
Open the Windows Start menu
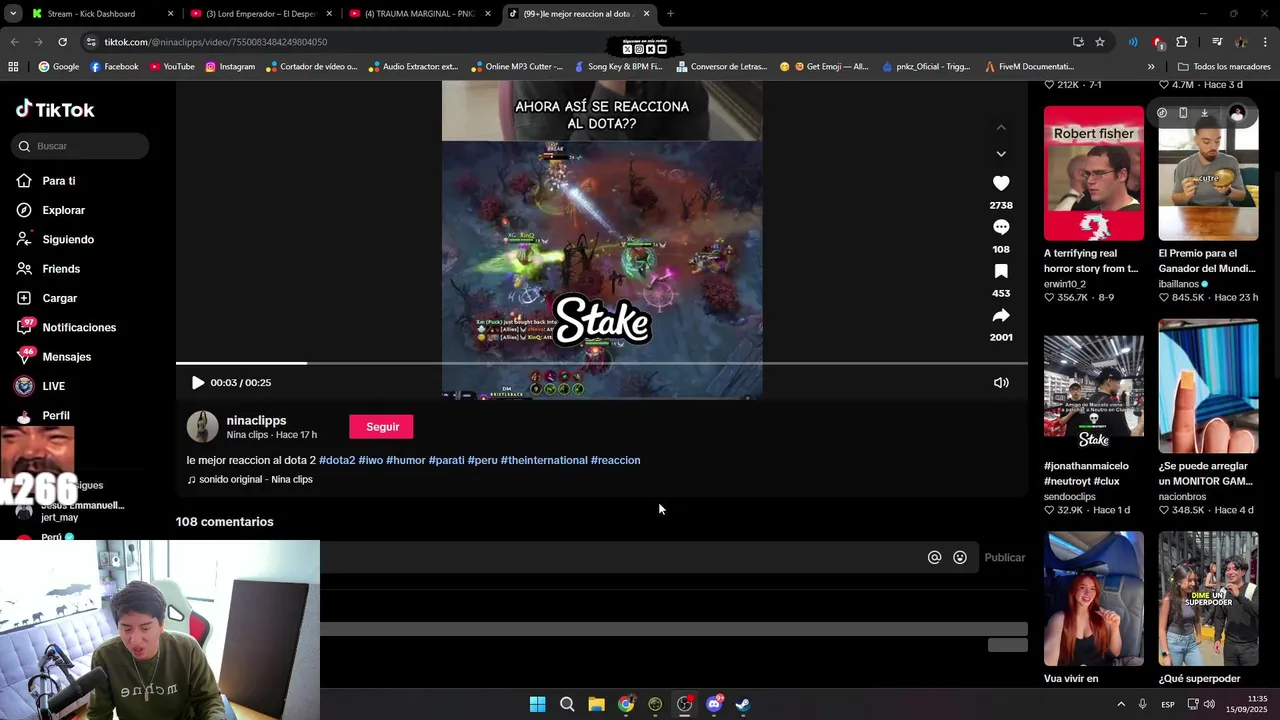click(537, 704)
